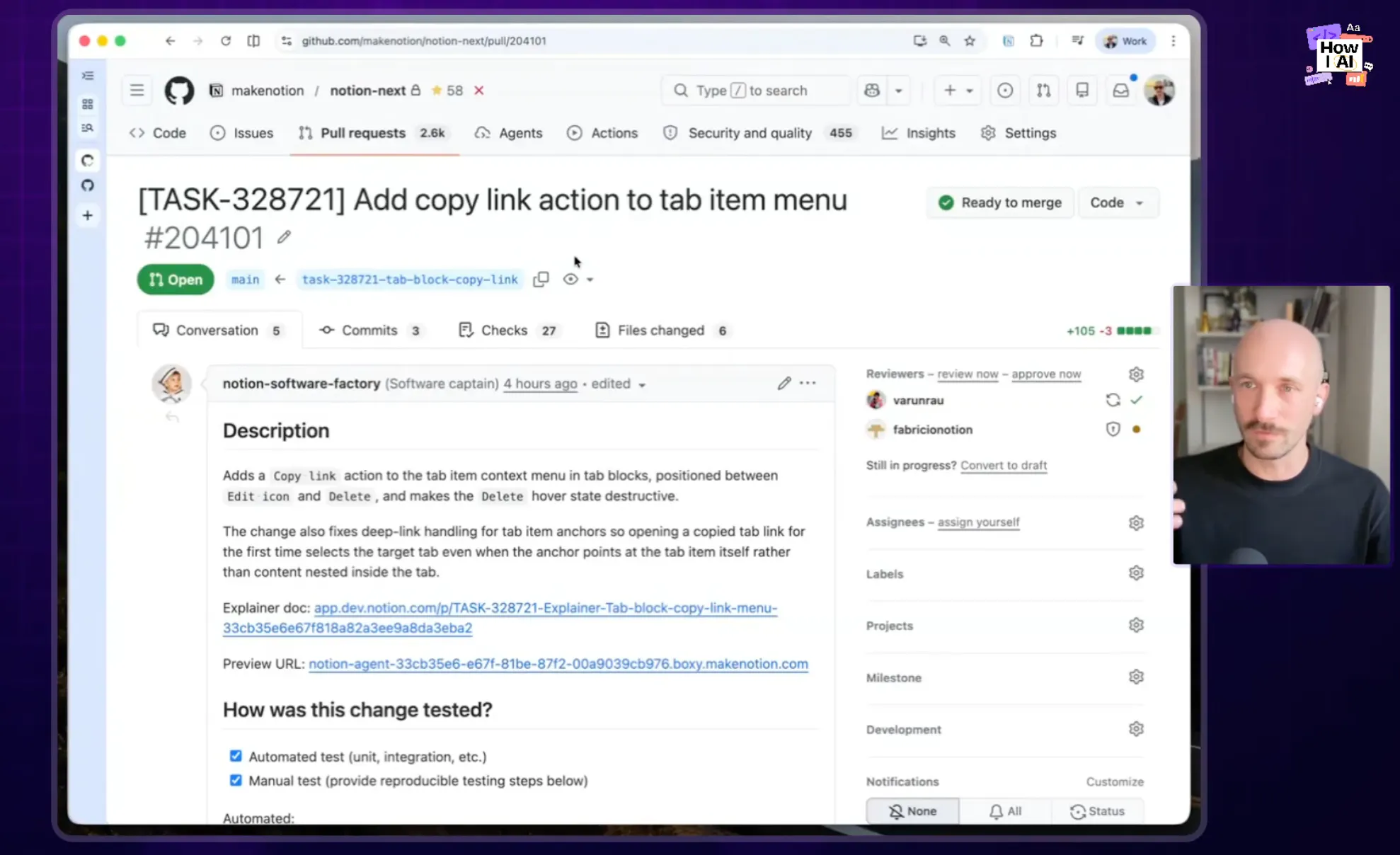Open the Development gear settings

pos(1136,729)
